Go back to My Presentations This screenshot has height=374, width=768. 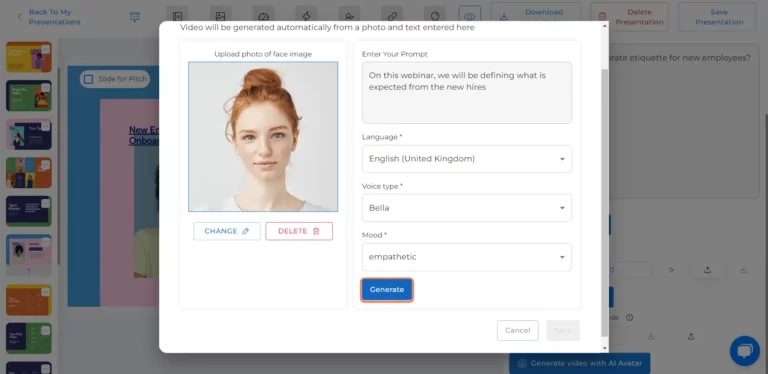(x=49, y=17)
